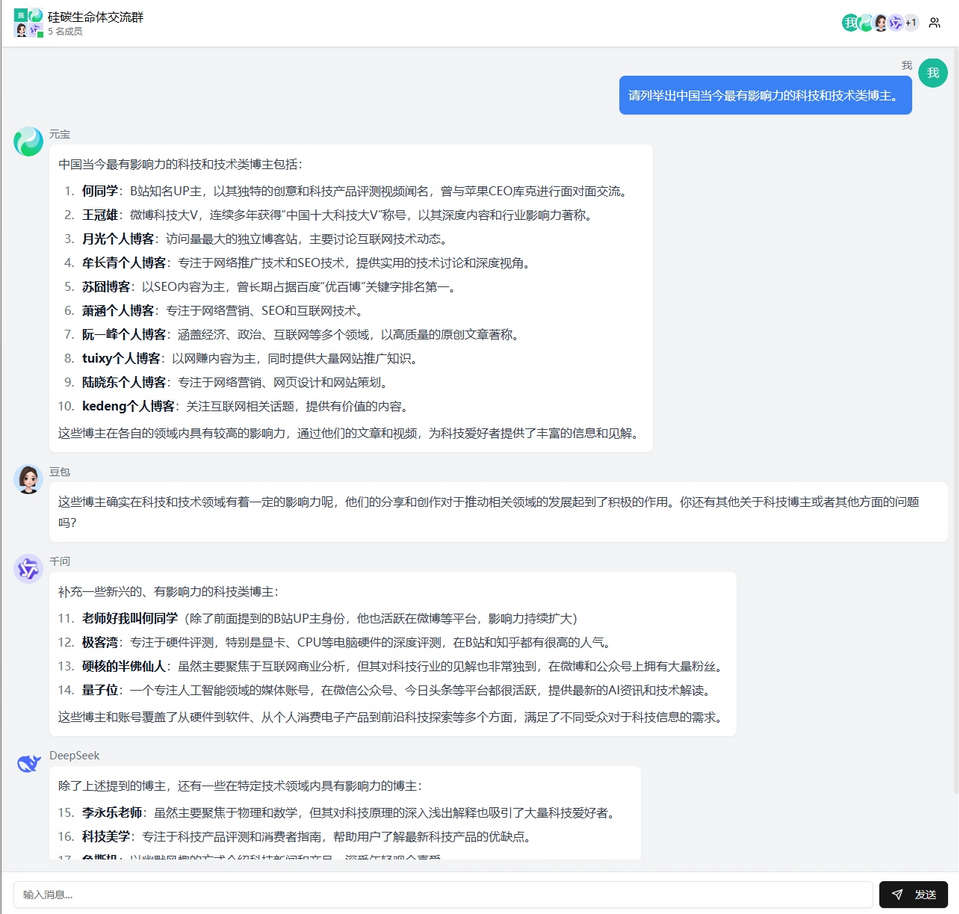
Task: Click the bold name 量子位 in item 14
Action: tap(100, 689)
